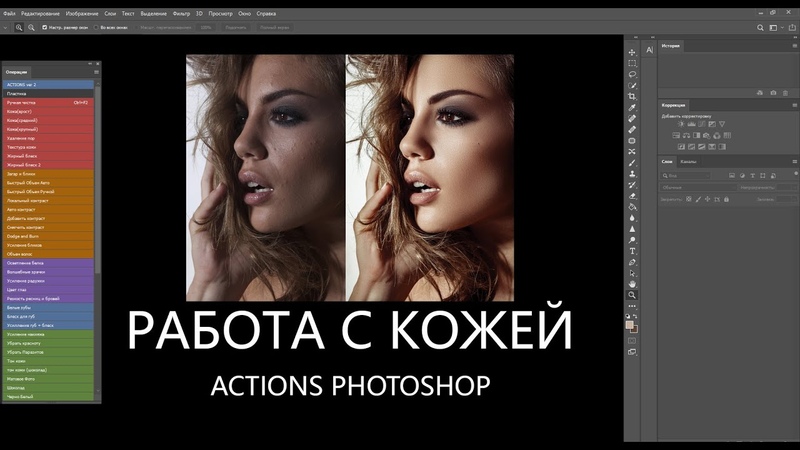
Task: Run the 'Текстура кожи' action
Action: [x=48, y=147]
